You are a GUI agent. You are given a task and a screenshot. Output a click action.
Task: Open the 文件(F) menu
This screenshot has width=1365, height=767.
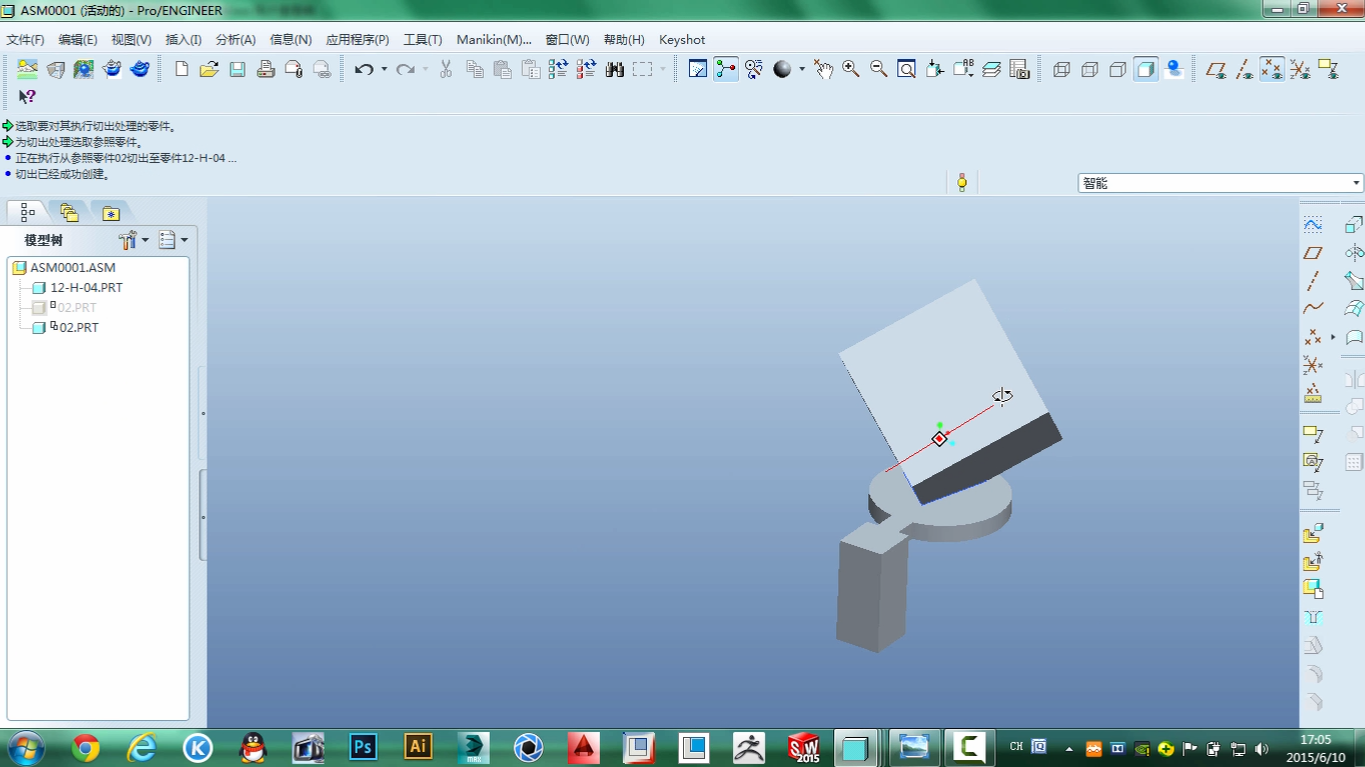point(25,40)
